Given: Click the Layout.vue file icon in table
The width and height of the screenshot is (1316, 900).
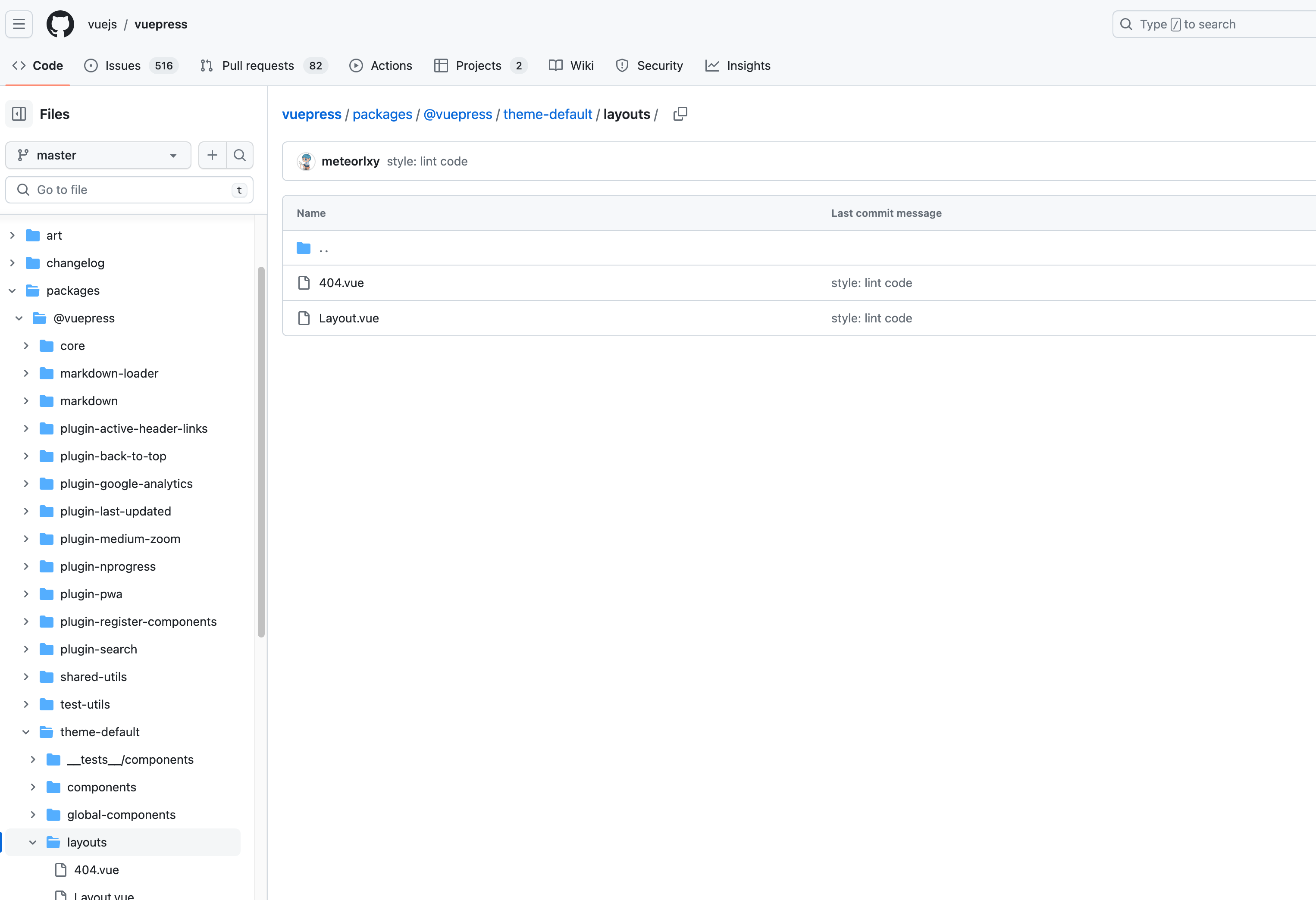Looking at the screenshot, I should click(304, 318).
